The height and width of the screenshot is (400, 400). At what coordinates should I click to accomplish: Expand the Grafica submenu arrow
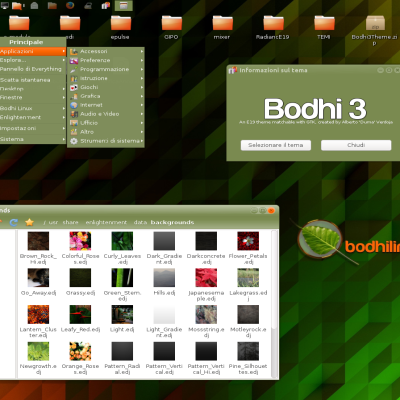pyautogui.click(x=142, y=96)
